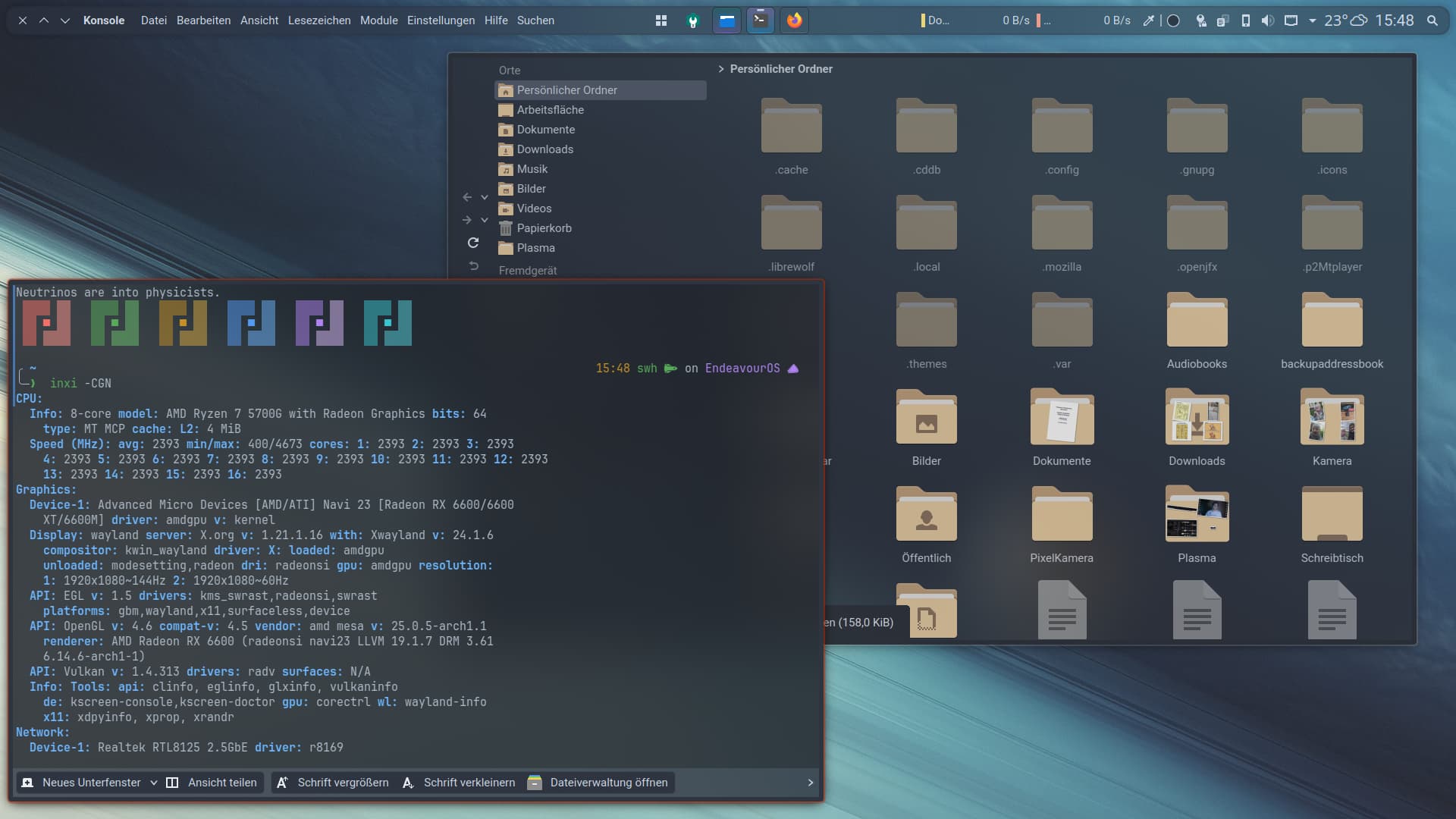Open the color picker tray icon
The width and height of the screenshot is (1456, 819).
tap(1149, 20)
